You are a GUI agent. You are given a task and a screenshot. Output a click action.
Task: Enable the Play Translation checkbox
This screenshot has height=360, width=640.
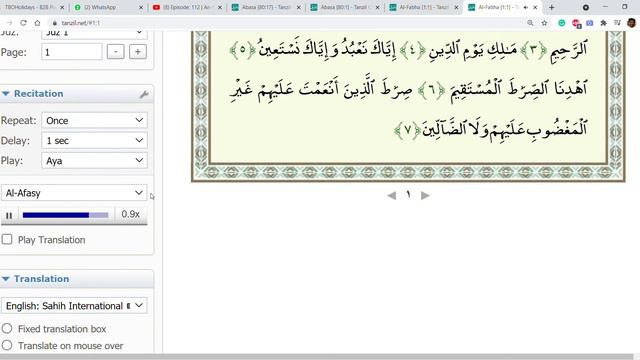(7, 239)
